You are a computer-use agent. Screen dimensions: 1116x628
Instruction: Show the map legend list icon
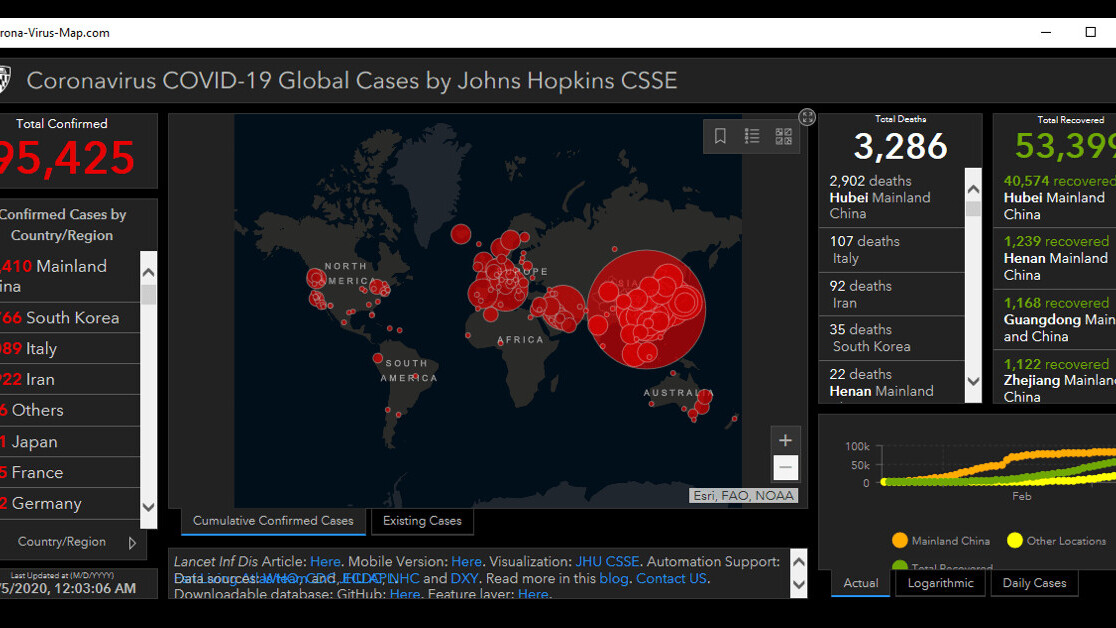click(x=752, y=137)
